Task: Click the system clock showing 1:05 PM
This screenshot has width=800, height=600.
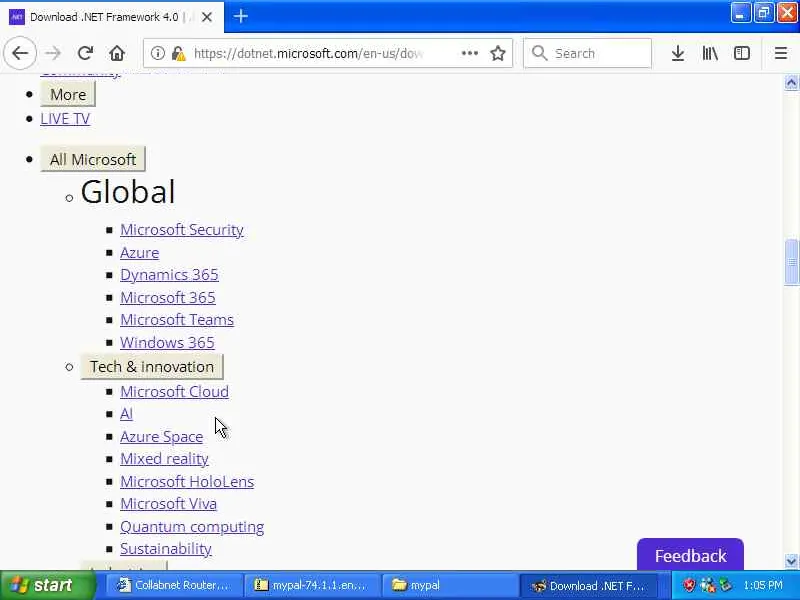Action: point(763,585)
